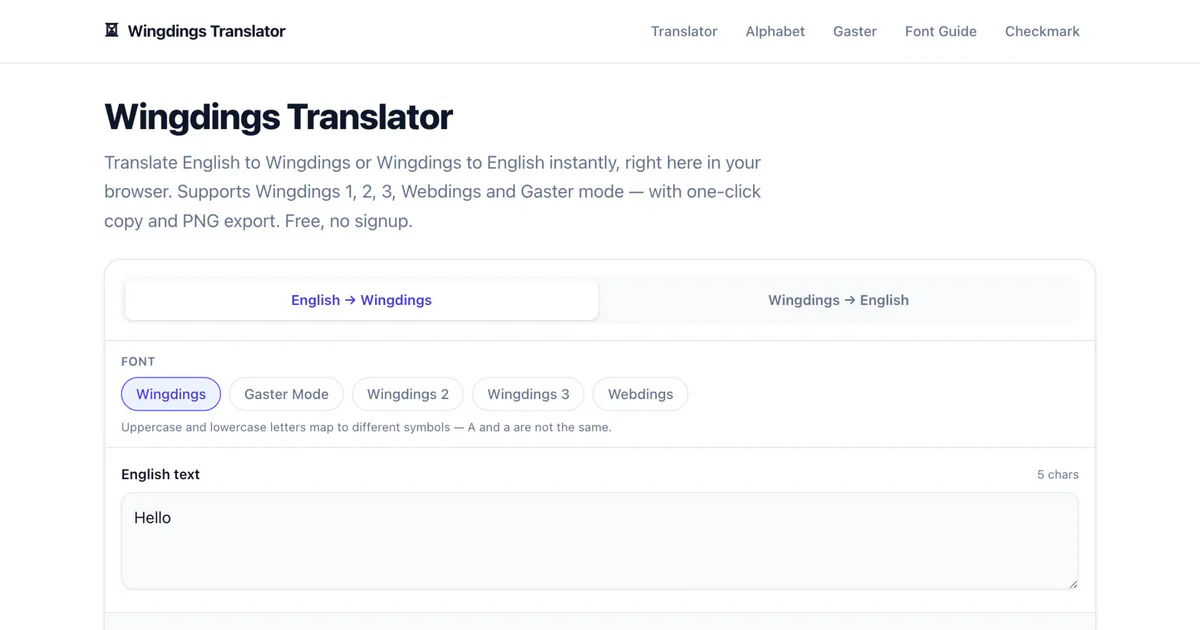Click the uppercase and lowercase hint text
This screenshot has width=1200, height=630.
366,427
